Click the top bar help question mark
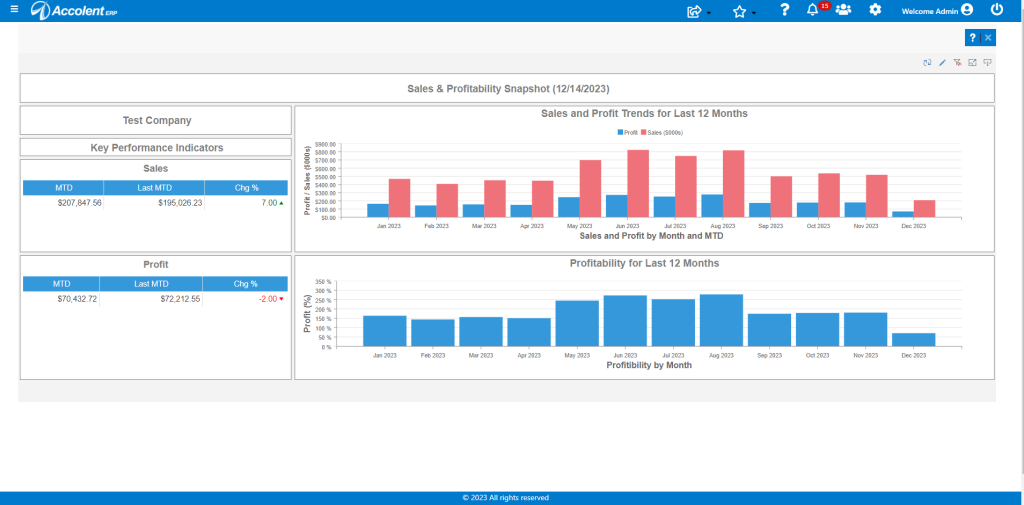Image resolution: width=1024 pixels, height=505 pixels. coord(785,10)
